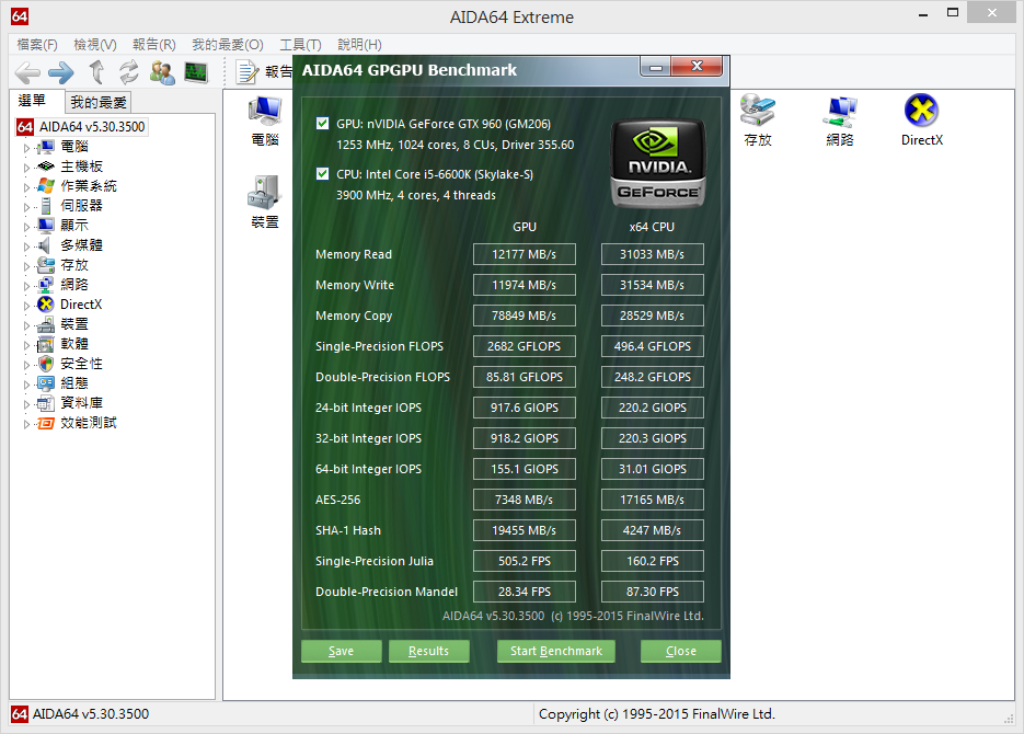Expand the 存放 storage tree node
The image size is (1024, 734).
tap(27, 266)
